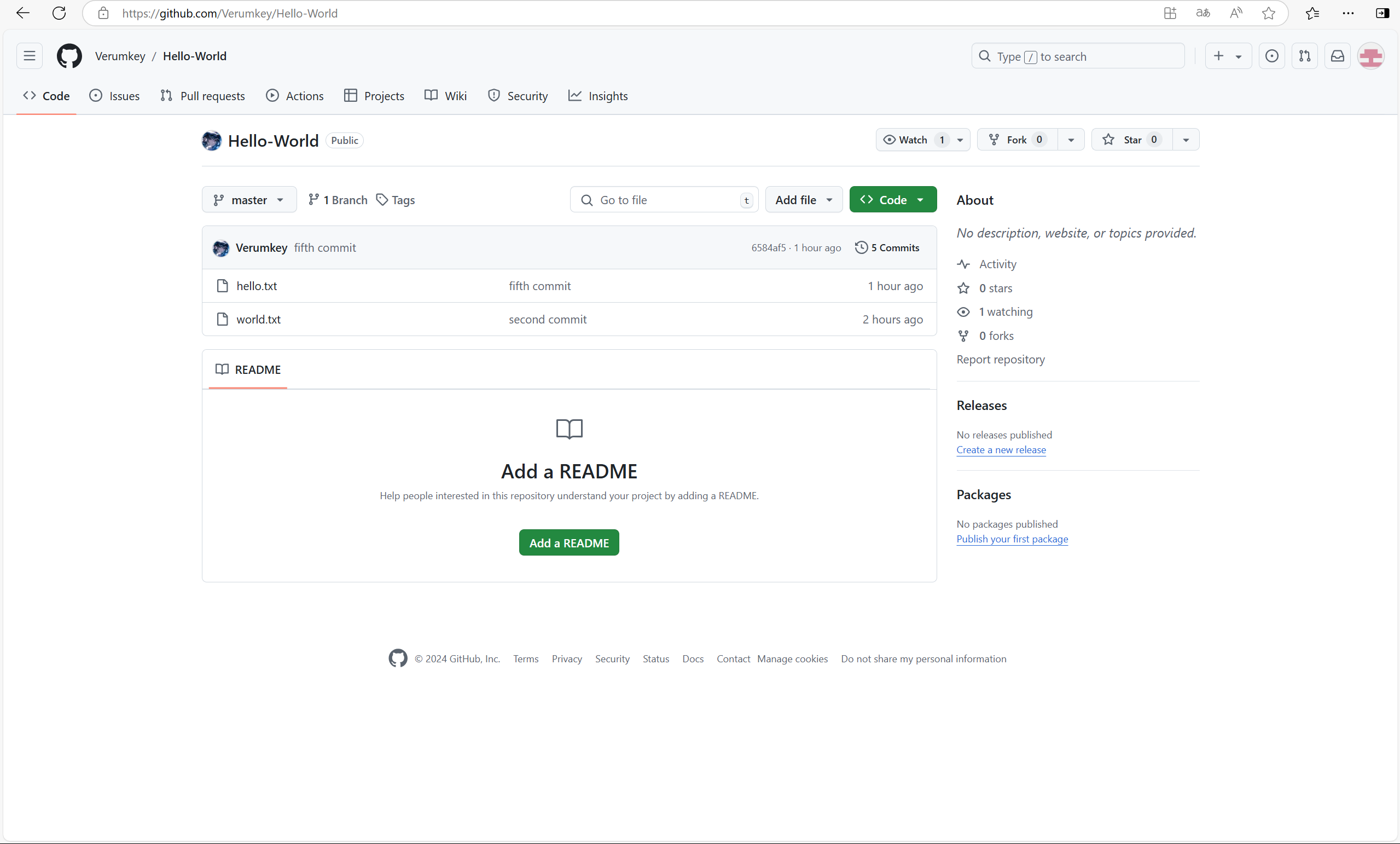The height and width of the screenshot is (844, 1400).
Task: Open the notifications inbox icon
Action: click(x=1338, y=56)
